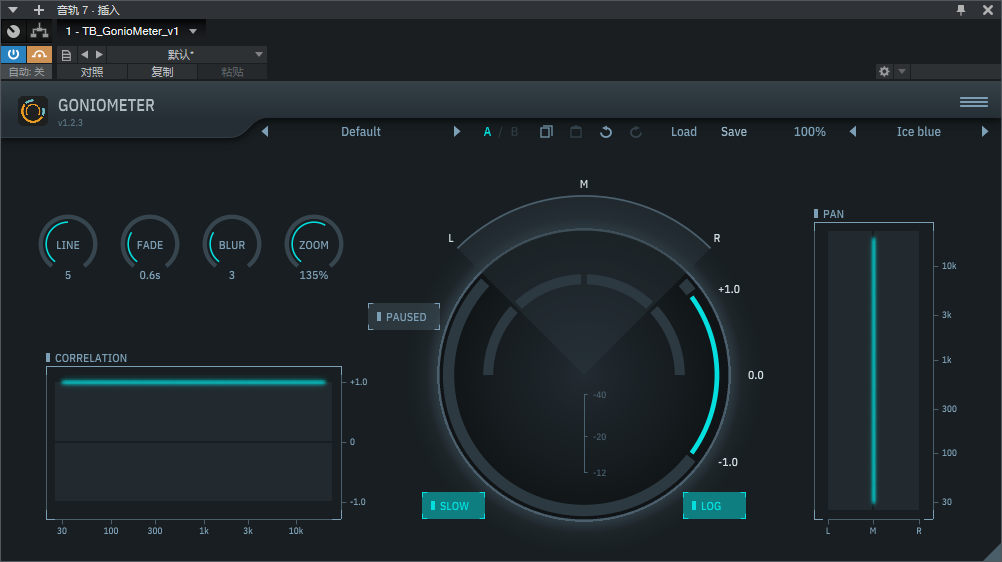1002x562 pixels.
Task: Click the Load preset button
Action: 684,132
